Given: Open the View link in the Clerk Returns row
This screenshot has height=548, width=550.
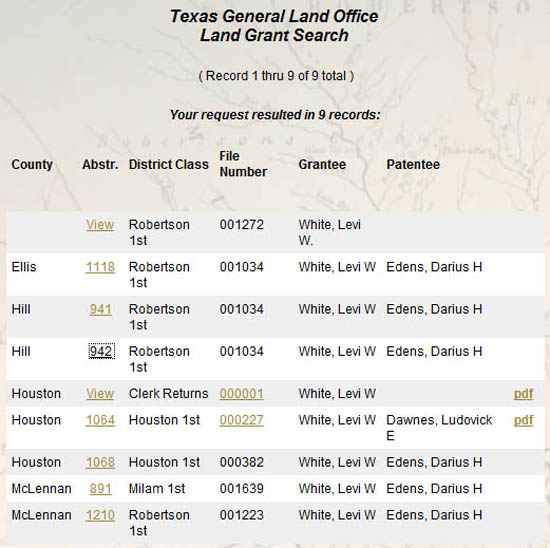Looking at the screenshot, I should [100, 394].
